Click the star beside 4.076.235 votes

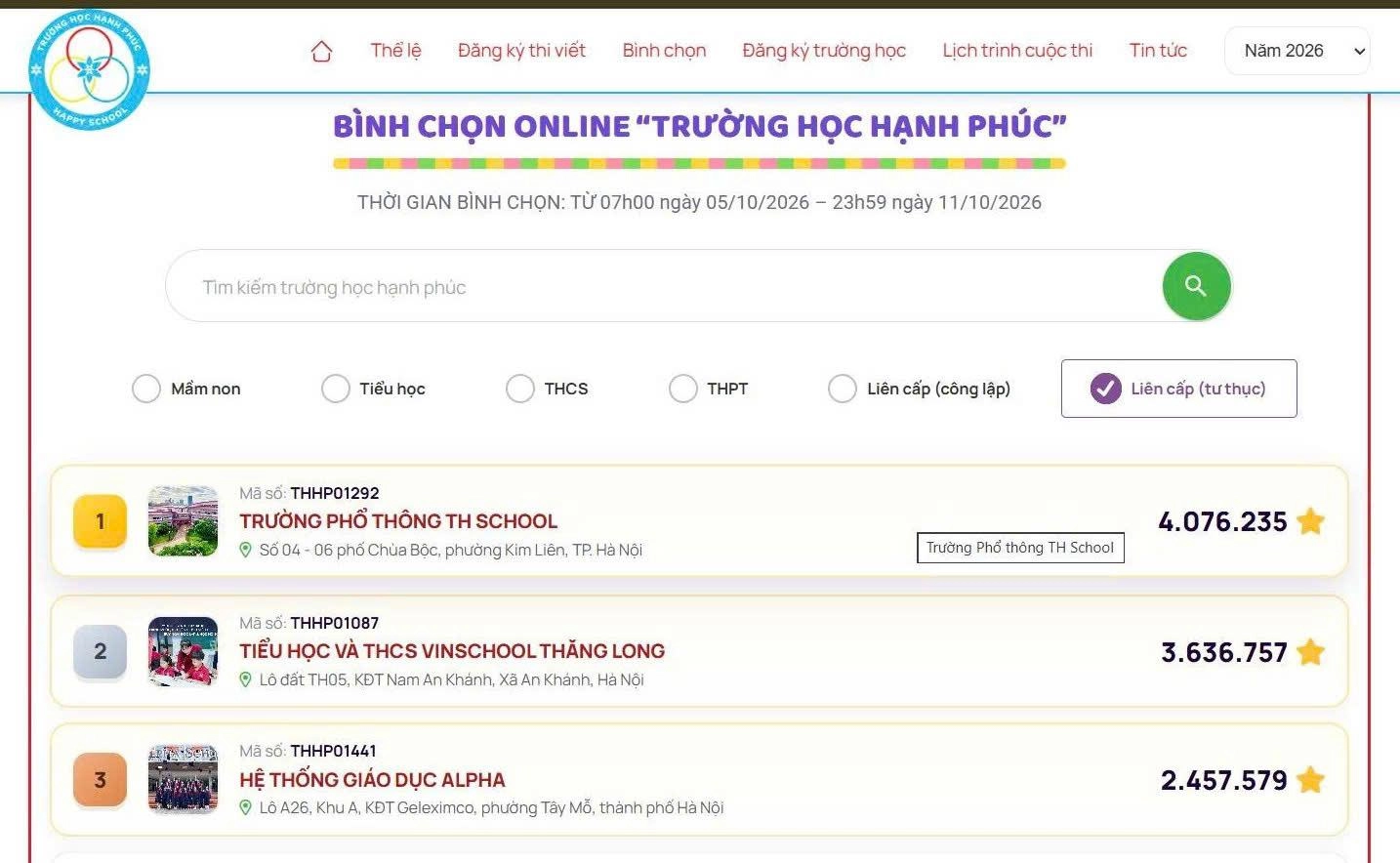click(x=1310, y=521)
